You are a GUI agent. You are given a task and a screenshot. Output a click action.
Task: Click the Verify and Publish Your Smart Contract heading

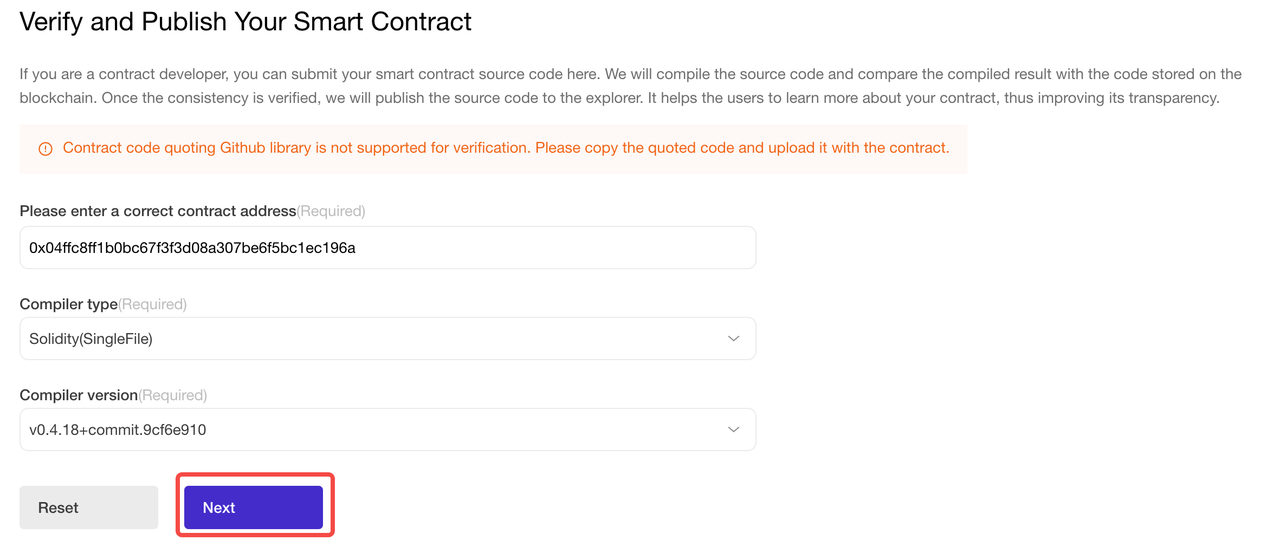tap(246, 22)
